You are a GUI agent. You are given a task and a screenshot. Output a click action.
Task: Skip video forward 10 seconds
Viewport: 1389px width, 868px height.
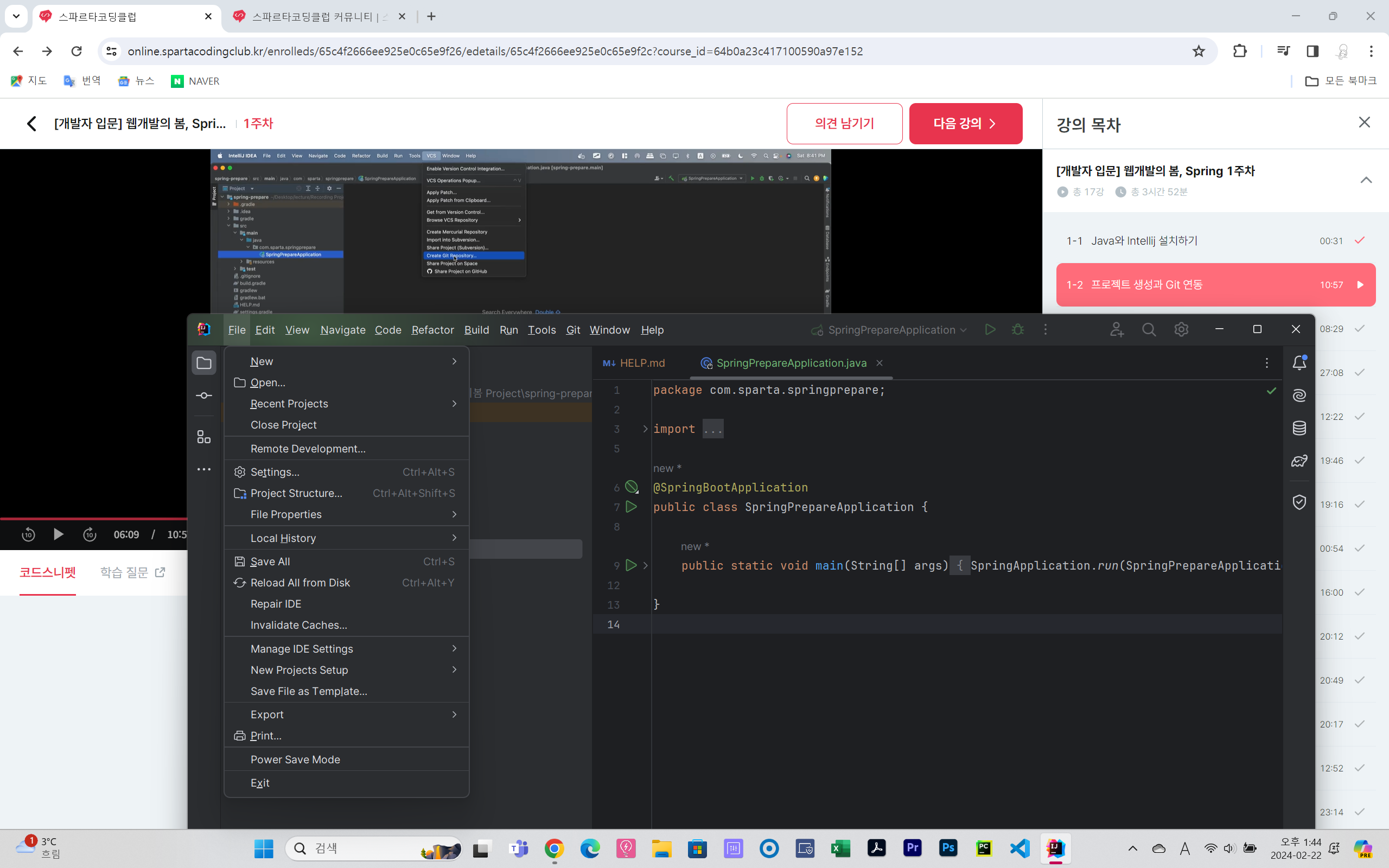pos(90,534)
